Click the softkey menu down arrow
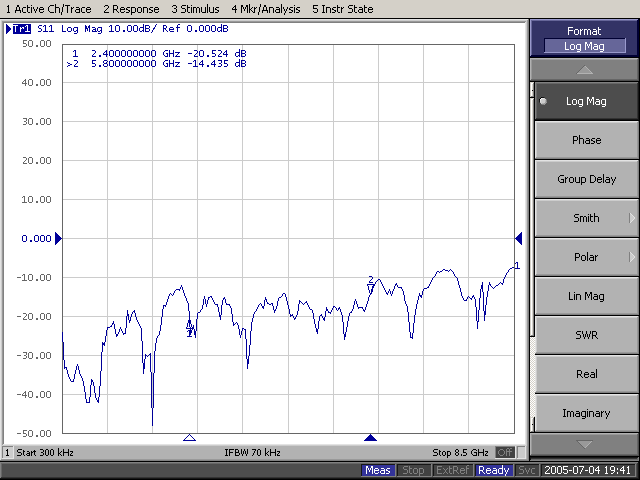This screenshot has height=480, width=640. [x=584, y=444]
